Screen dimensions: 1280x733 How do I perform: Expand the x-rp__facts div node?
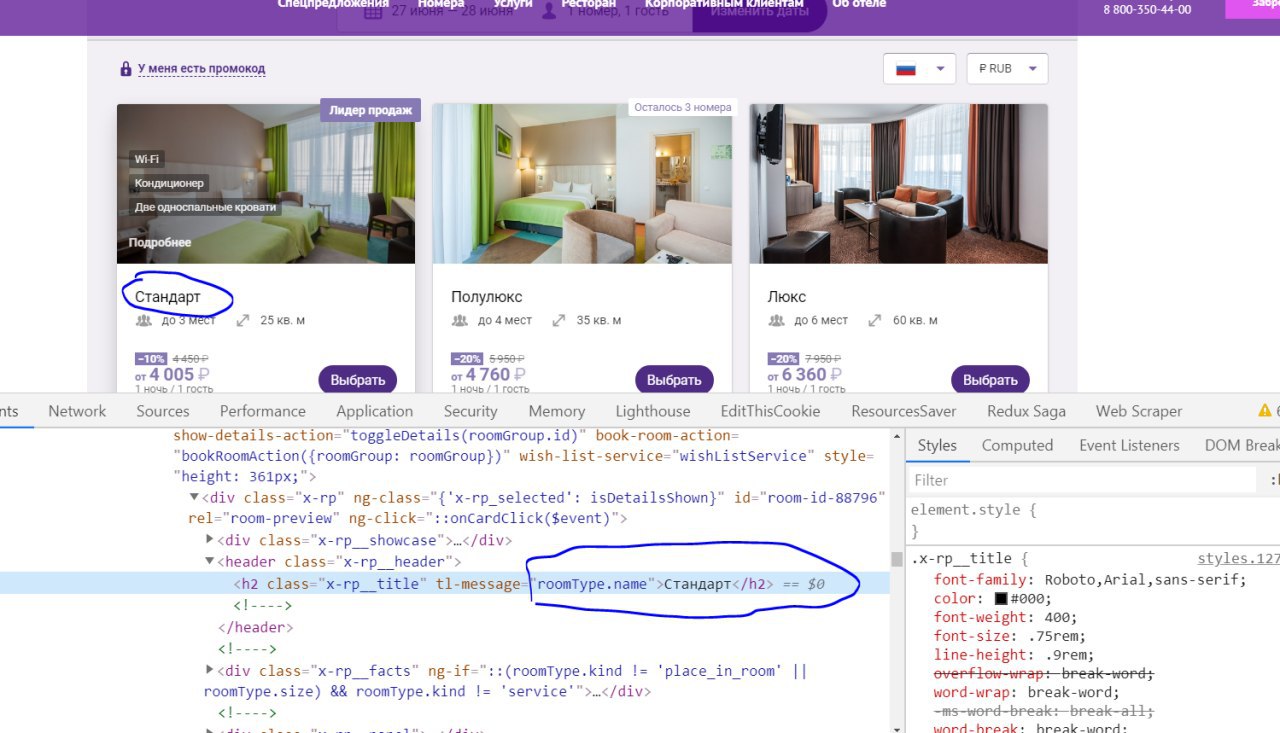coord(210,670)
